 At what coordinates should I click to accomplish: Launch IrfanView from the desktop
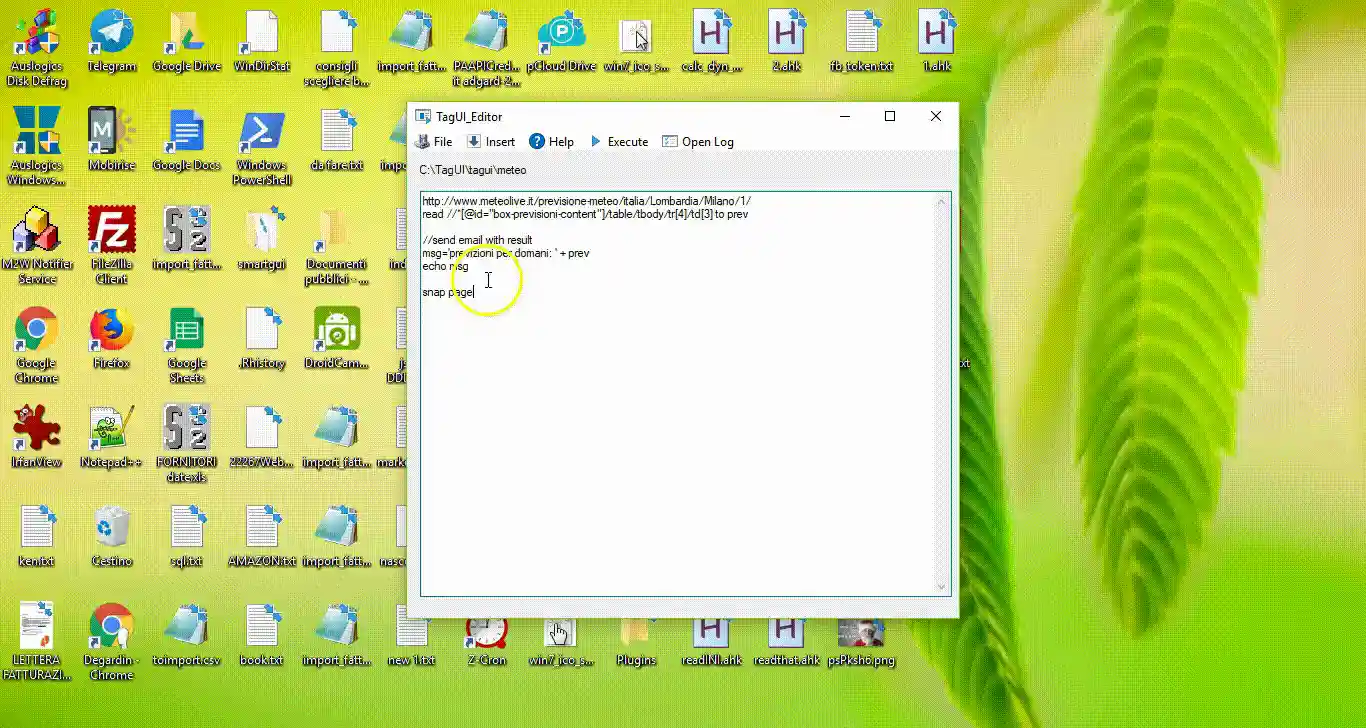click(x=36, y=425)
